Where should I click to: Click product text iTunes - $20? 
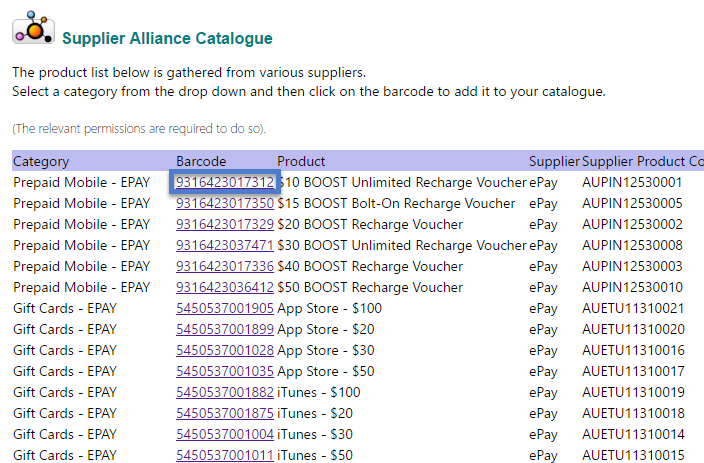tap(315, 413)
